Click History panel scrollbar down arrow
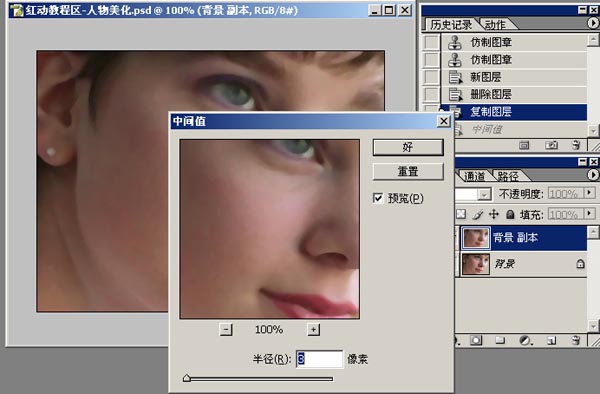The image size is (600, 394). [593, 130]
